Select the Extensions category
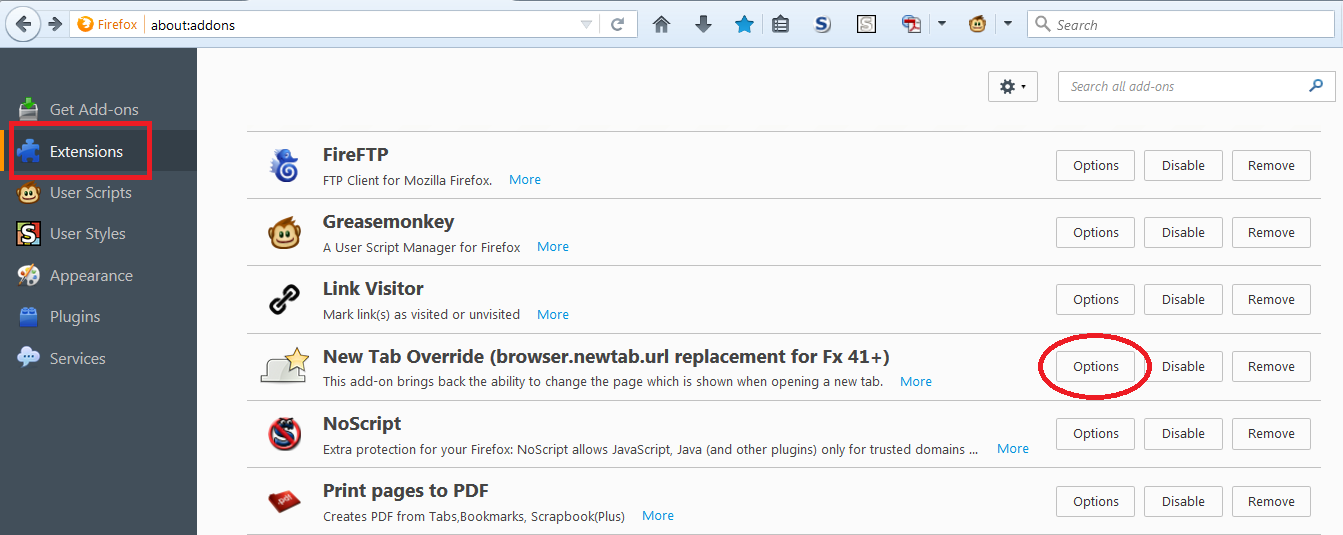The image size is (1343, 535). point(86,152)
